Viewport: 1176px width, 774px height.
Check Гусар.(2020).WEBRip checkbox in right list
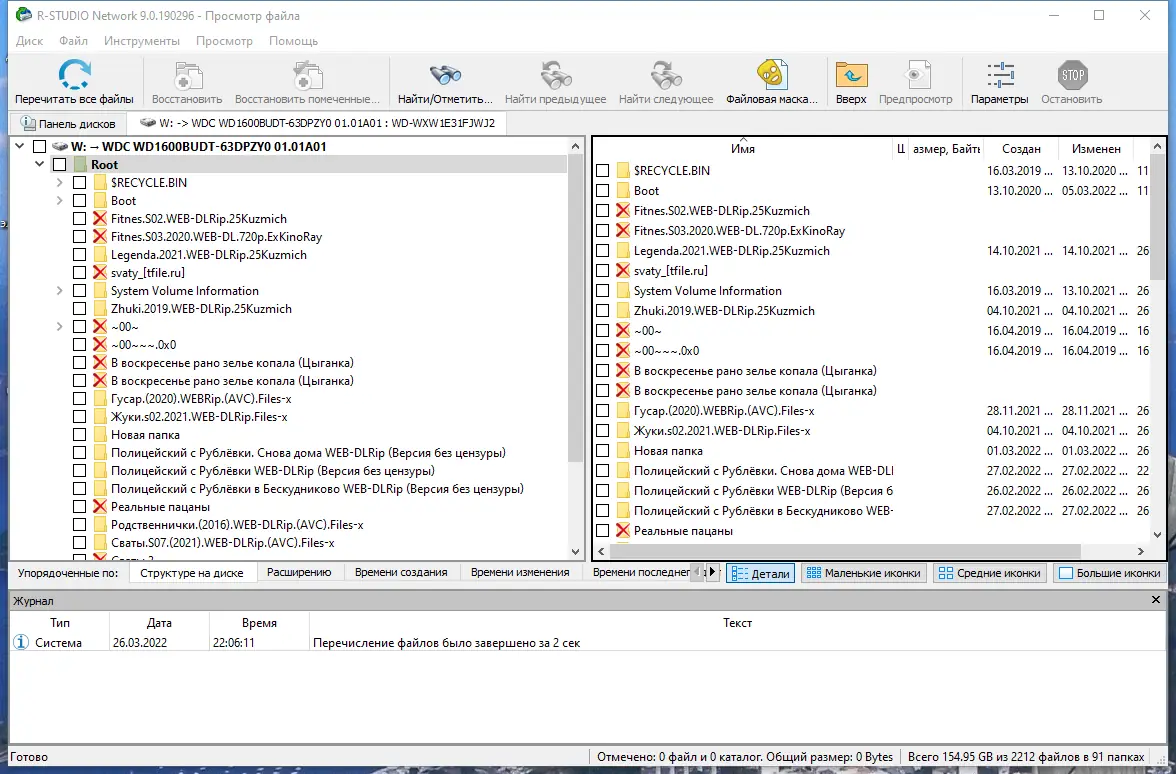[x=602, y=410]
